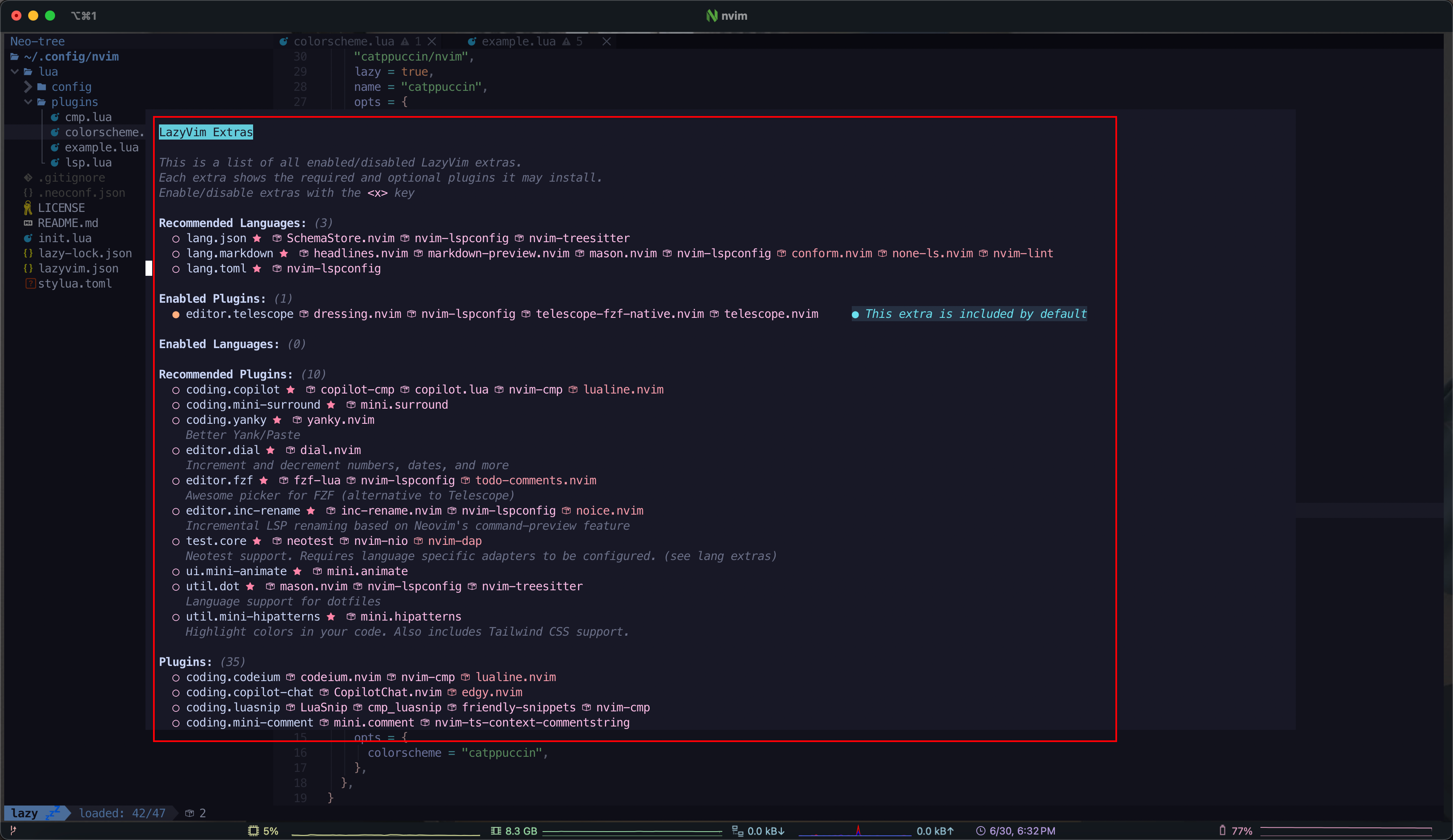Click the CPU usage icon in bottom bar
This screenshot has width=1453, height=840.
(253, 831)
